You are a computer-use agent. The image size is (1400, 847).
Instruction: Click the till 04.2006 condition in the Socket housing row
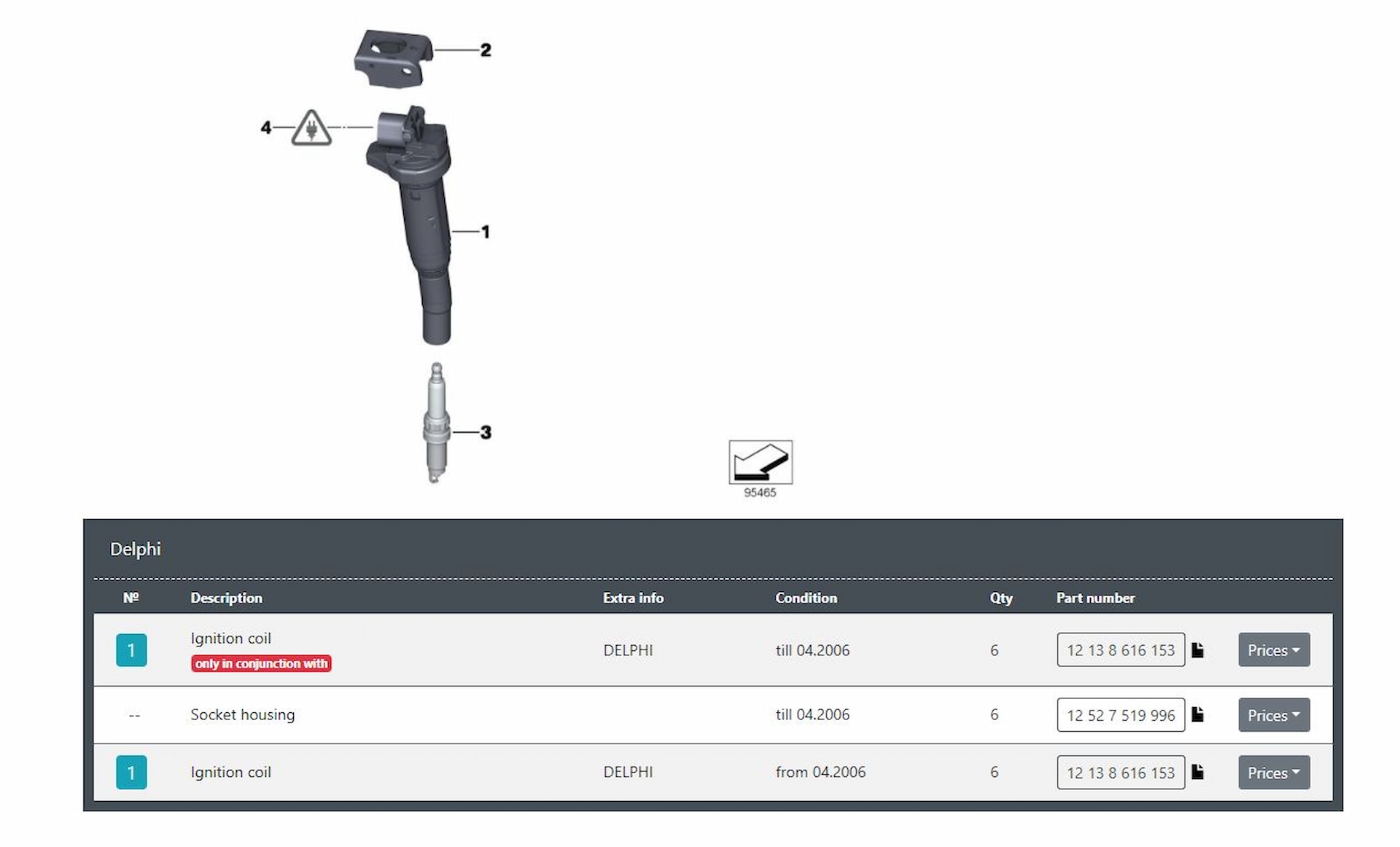click(812, 714)
